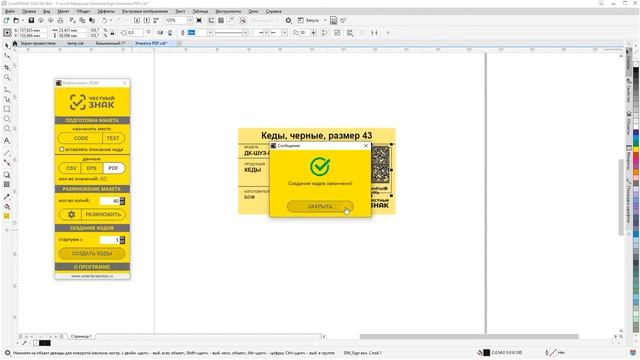Click the gear settings button beside РАЗМНОЖИТЬ

pos(71,214)
